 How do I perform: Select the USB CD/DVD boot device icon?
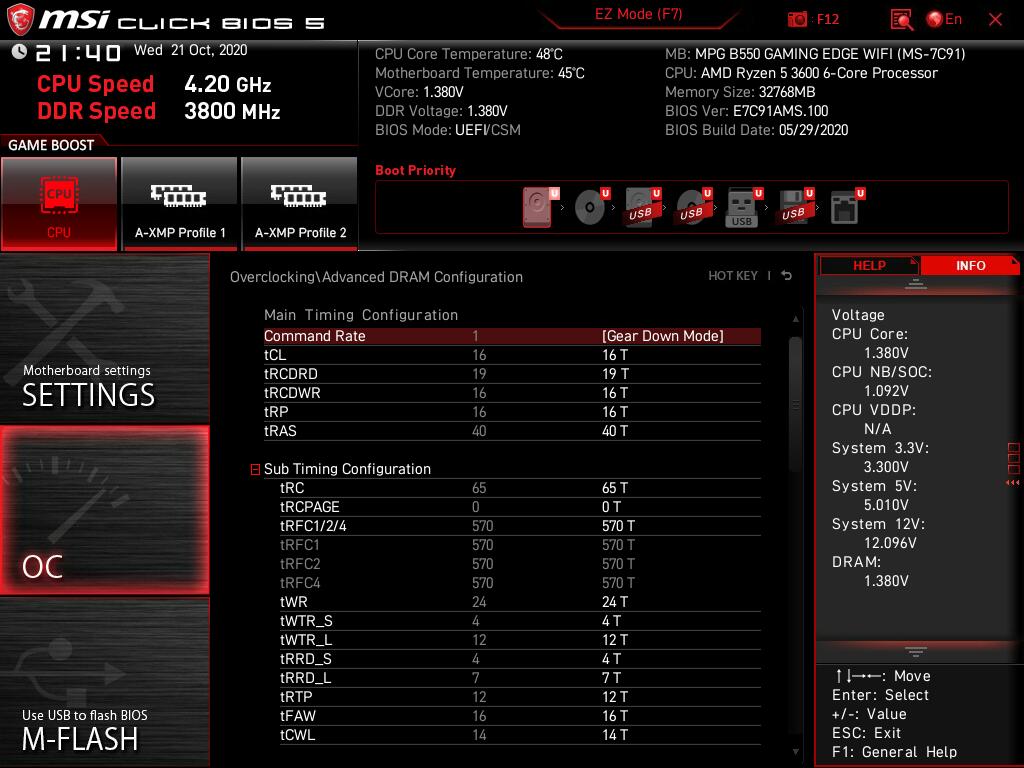(x=694, y=207)
